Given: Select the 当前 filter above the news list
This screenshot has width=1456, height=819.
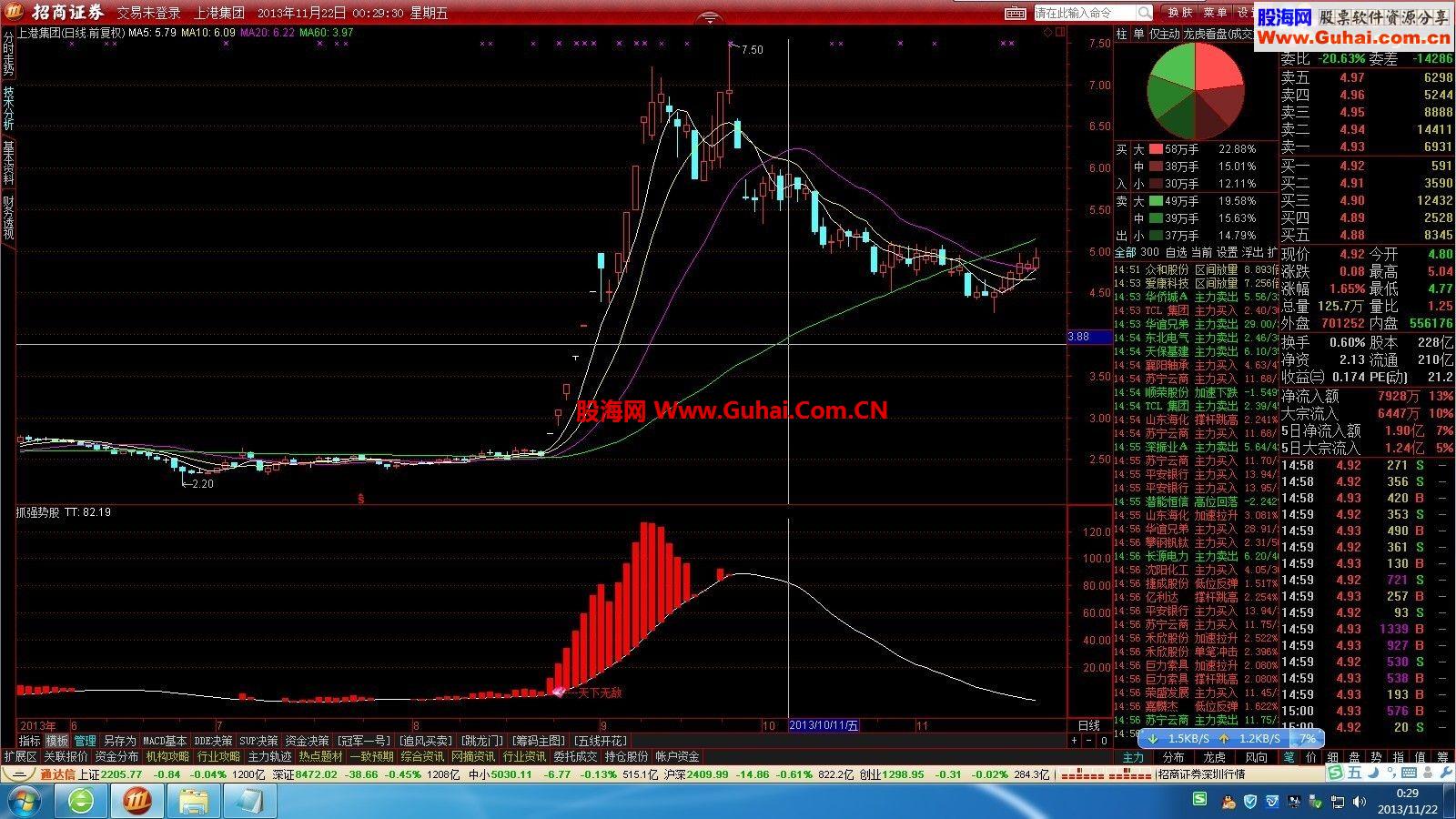Looking at the screenshot, I should (1201, 252).
